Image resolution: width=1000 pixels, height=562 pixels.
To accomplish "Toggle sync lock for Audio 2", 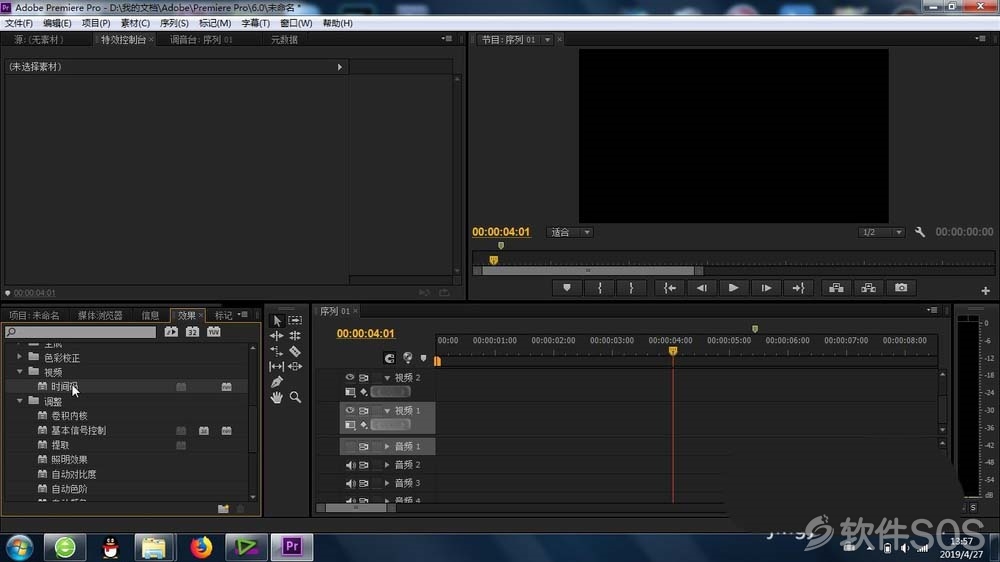I will click(364, 465).
